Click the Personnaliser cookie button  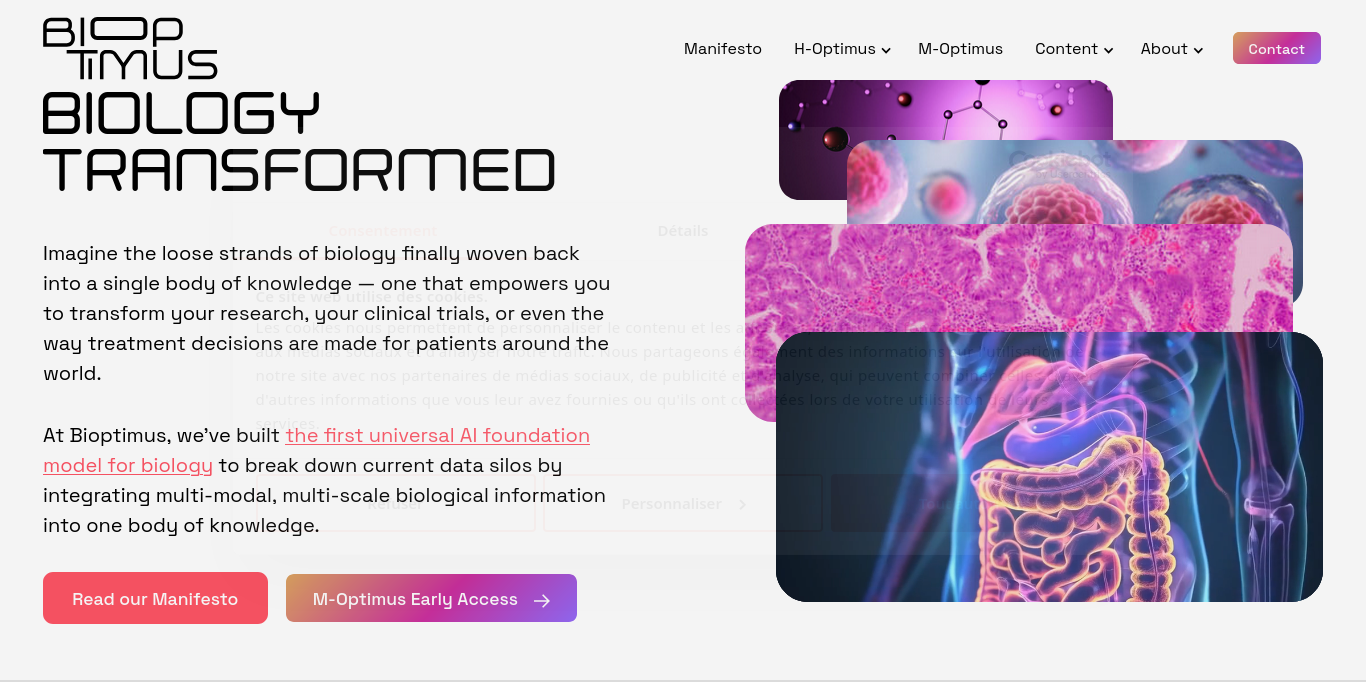[683, 503]
